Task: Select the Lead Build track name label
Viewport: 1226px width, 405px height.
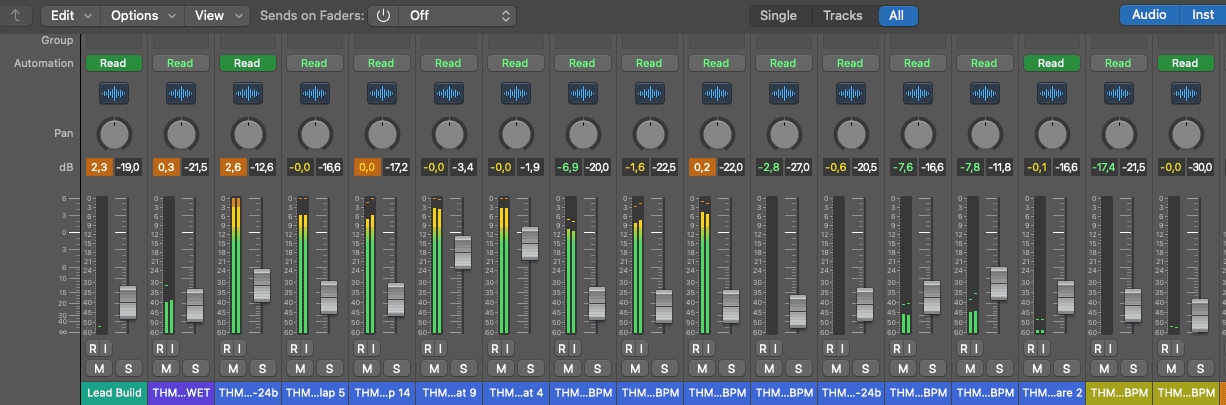Action: click(113, 393)
